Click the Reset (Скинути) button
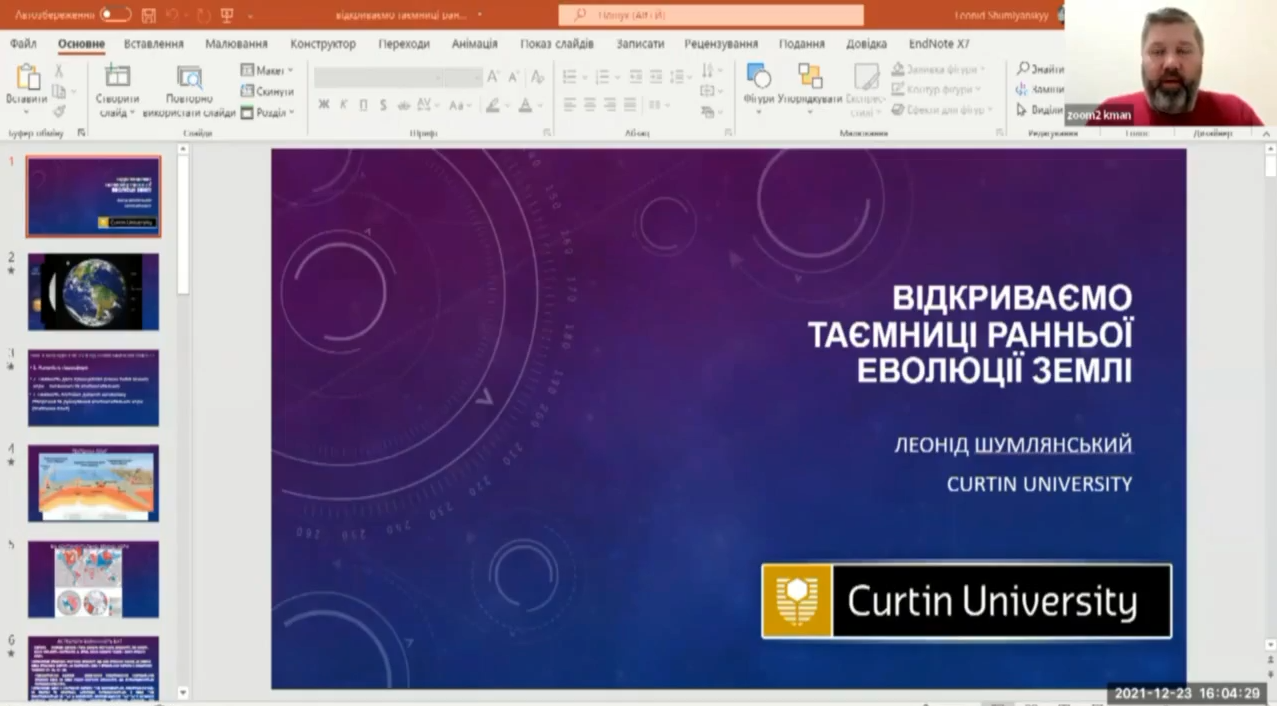 (x=267, y=91)
